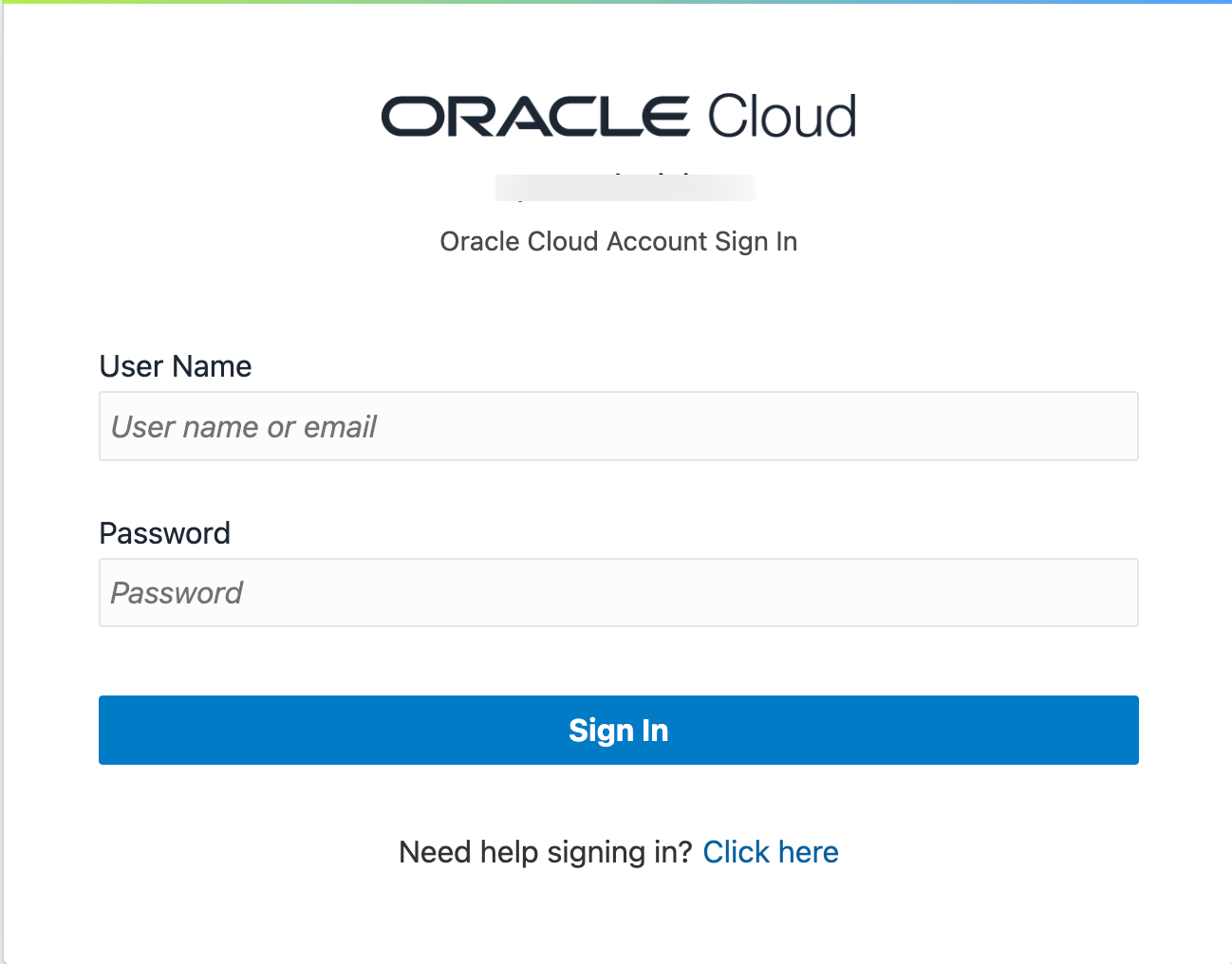The height and width of the screenshot is (964, 1232).
Task: Open the "Click here" help link
Action: [x=770, y=852]
